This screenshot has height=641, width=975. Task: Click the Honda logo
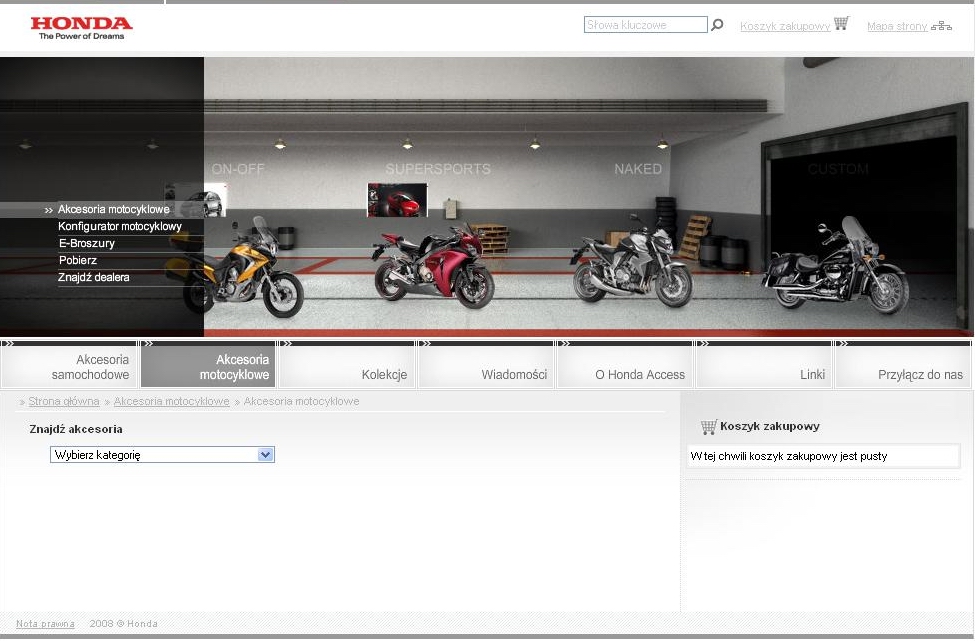(81, 27)
